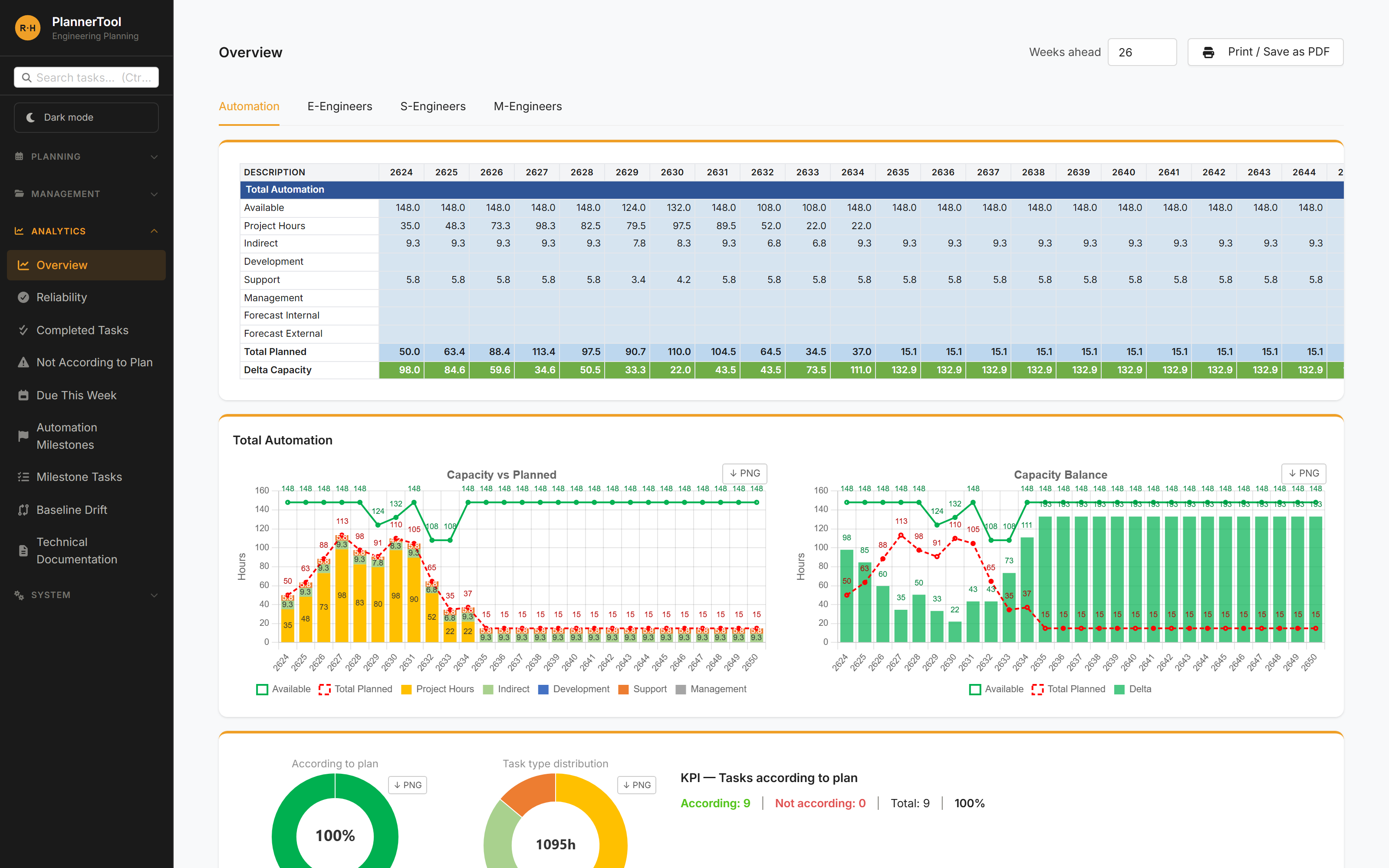Click the Completed Tasks double-check icon
The image size is (1389, 868).
(23, 330)
